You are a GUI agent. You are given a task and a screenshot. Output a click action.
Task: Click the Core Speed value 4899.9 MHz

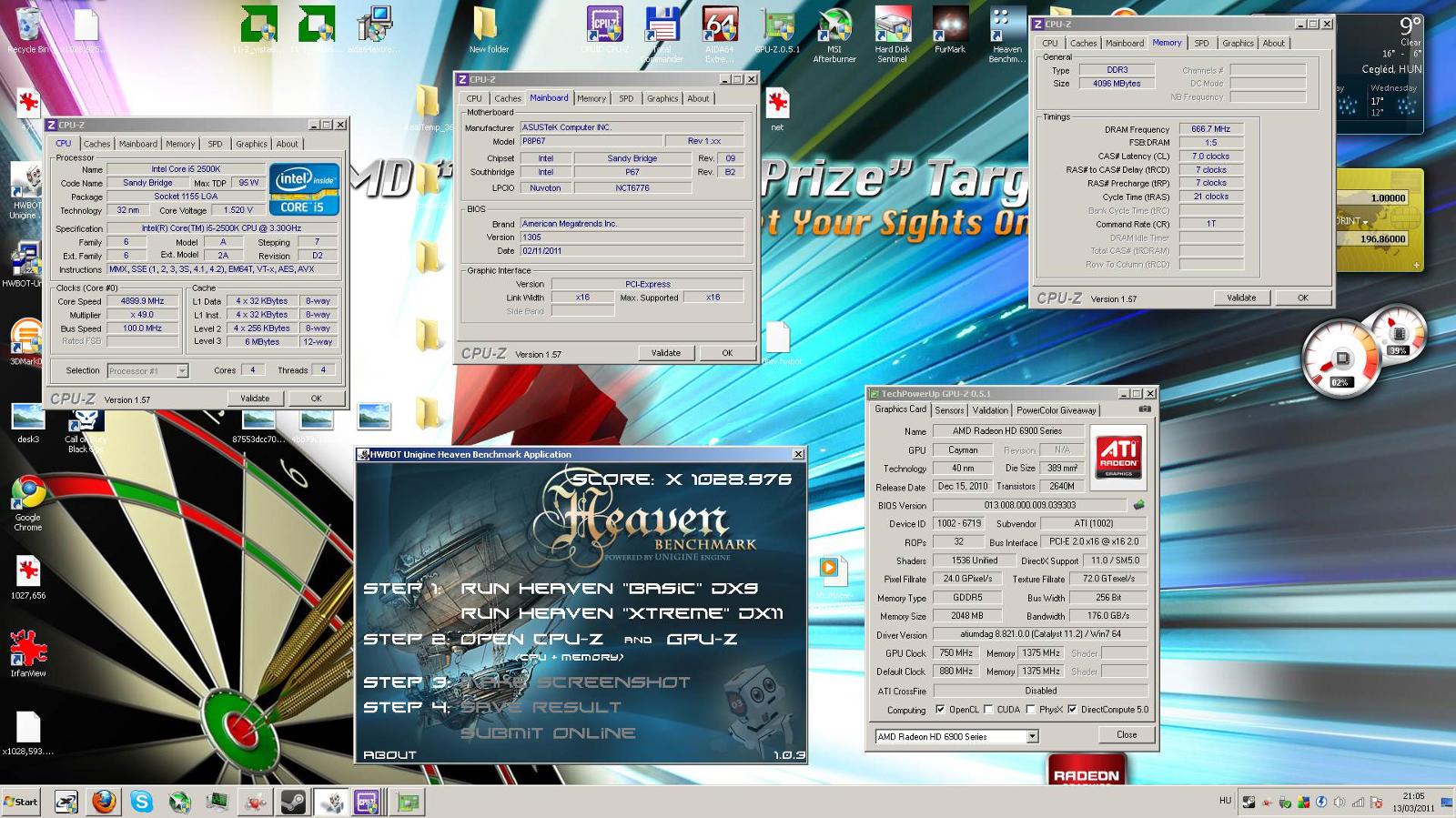[x=143, y=300]
